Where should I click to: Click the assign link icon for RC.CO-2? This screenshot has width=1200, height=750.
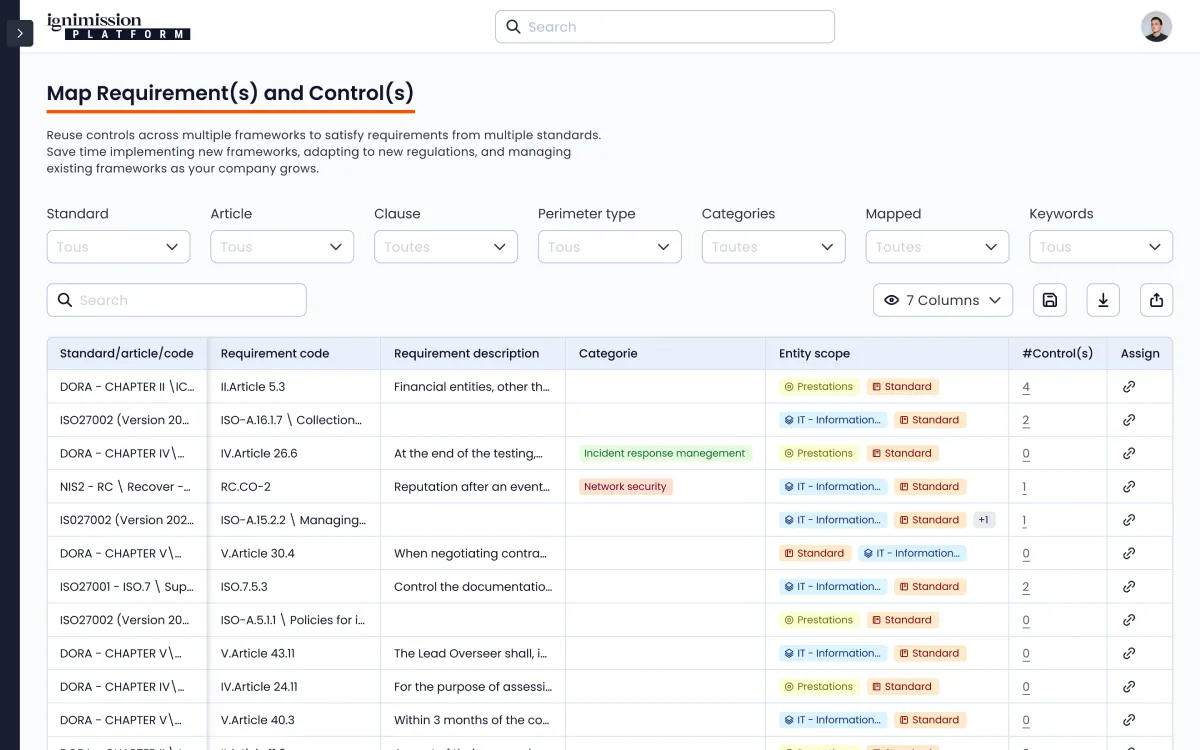coord(1129,487)
